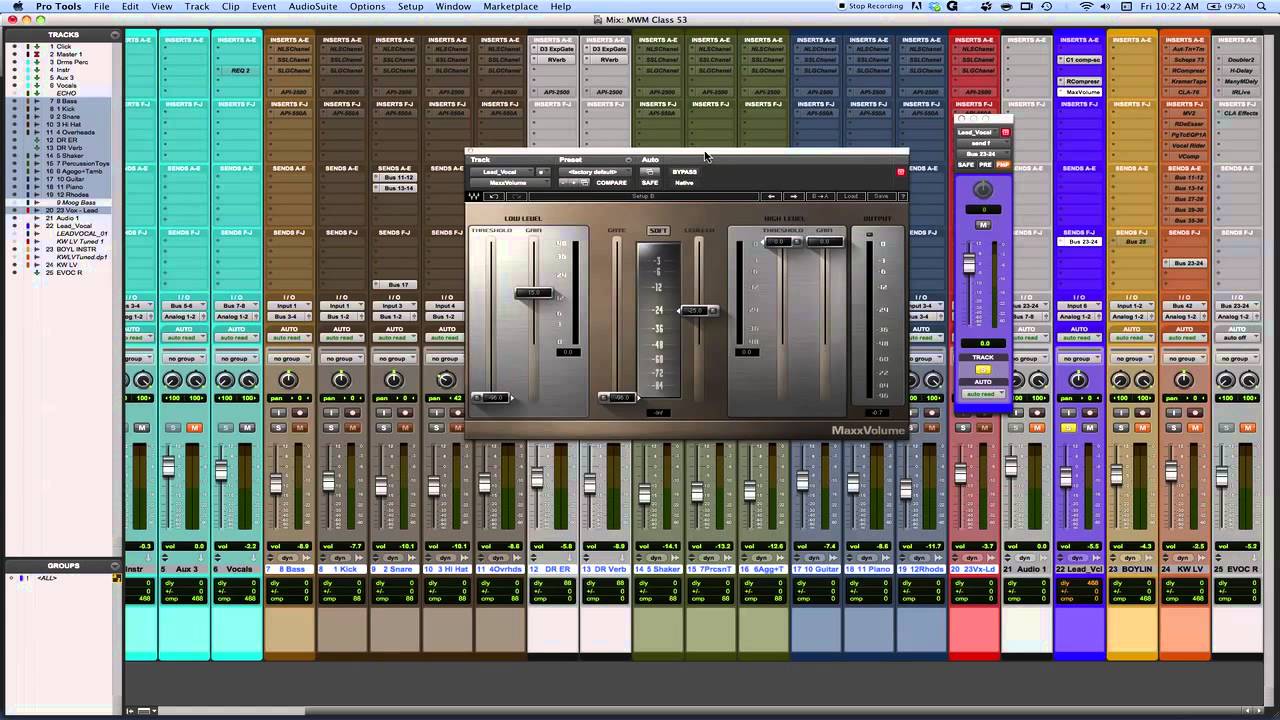Mute the 2 Snare track
The height and width of the screenshot is (720, 1280).
405,428
